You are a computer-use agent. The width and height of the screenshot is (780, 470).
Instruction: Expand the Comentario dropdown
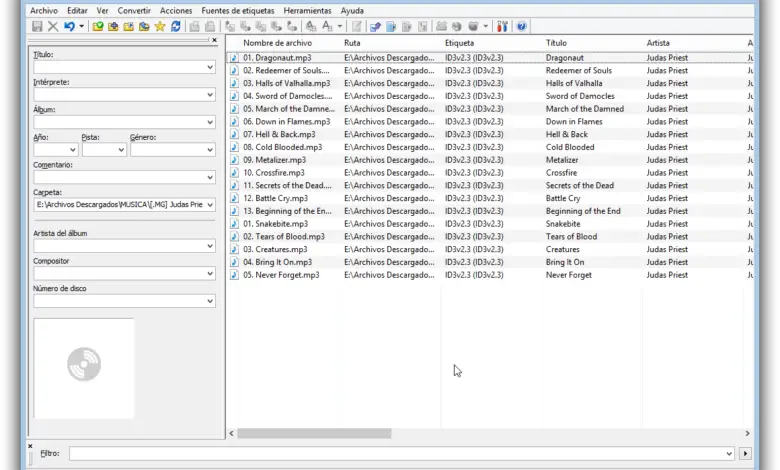210,177
